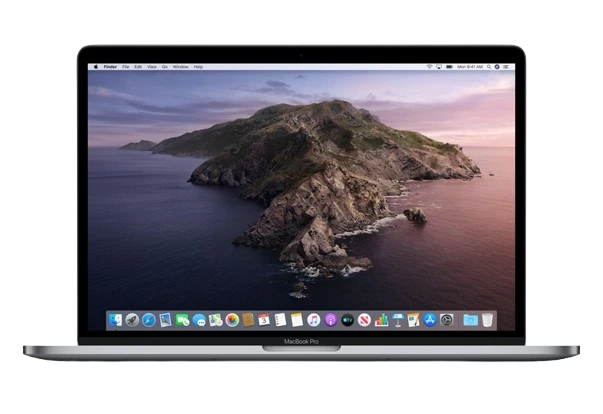
Task: Open the File menu
Action: tap(125, 67)
